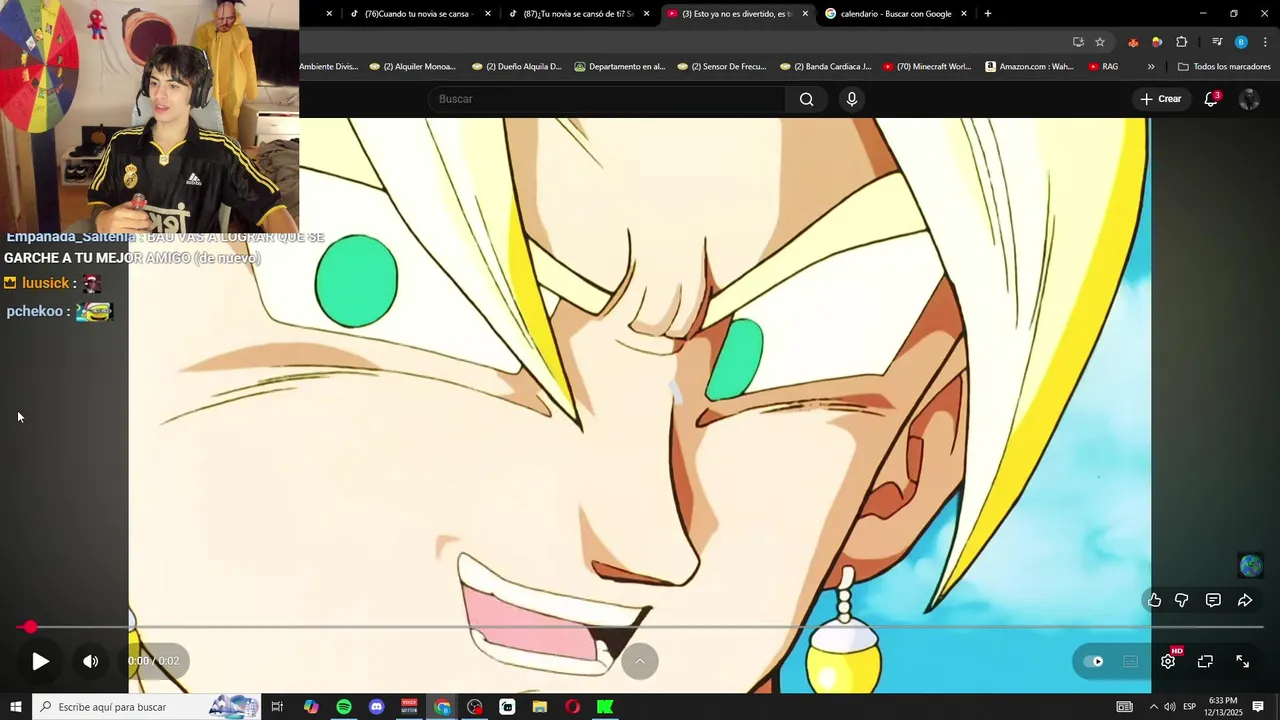Open Task View on taskbar

coord(278,707)
